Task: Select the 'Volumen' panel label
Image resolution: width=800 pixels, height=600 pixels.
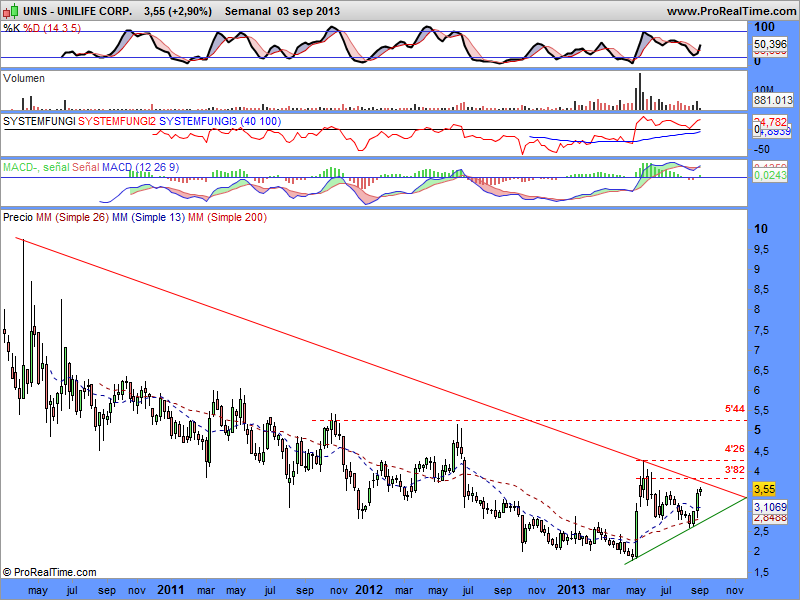Action: (23, 78)
